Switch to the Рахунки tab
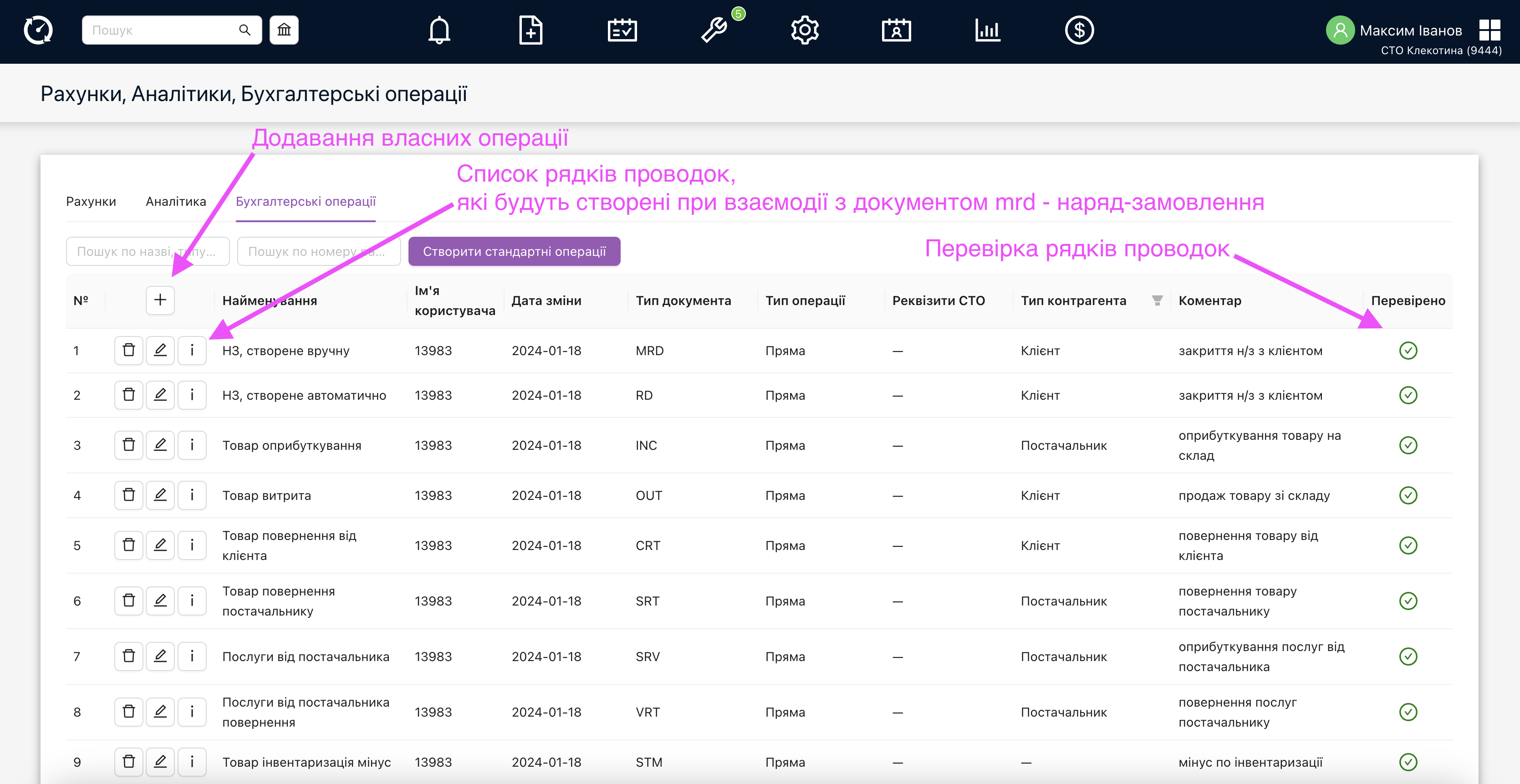 click(x=91, y=201)
